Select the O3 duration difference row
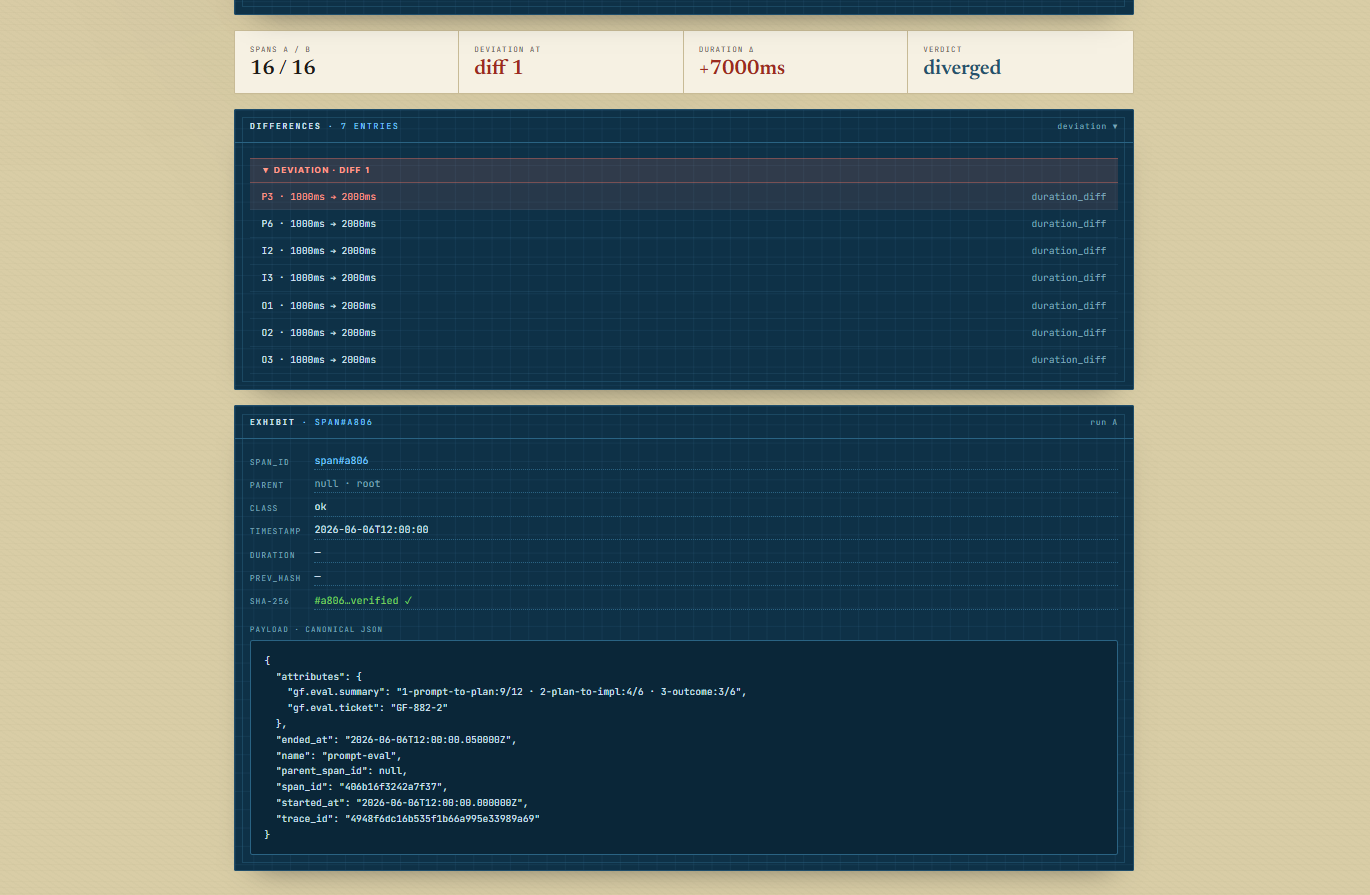The width and height of the screenshot is (1370, 895). 684,360
